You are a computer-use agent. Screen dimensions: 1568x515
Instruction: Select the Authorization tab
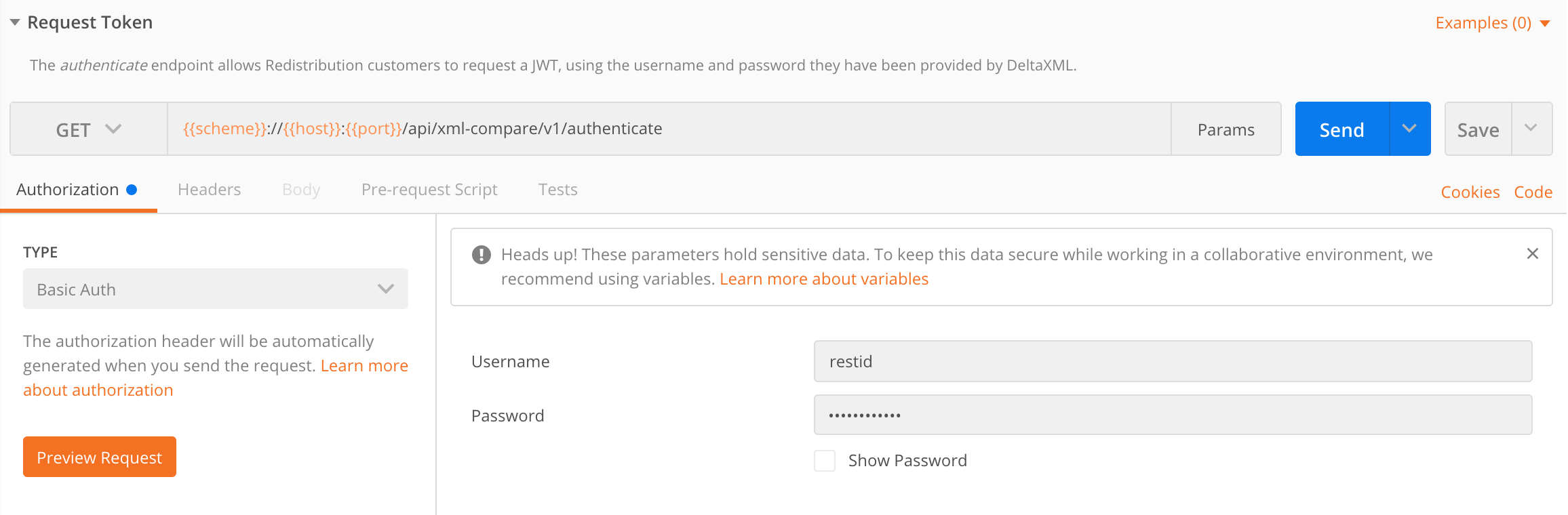coord(68,190)
